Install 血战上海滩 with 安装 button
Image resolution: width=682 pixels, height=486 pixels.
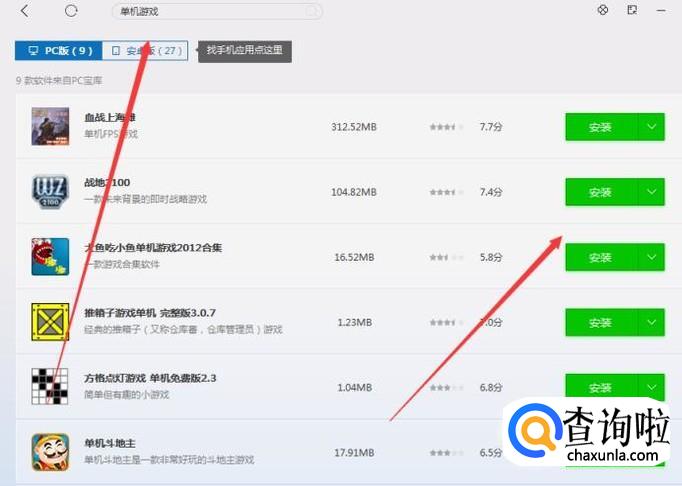click(601, 127)
